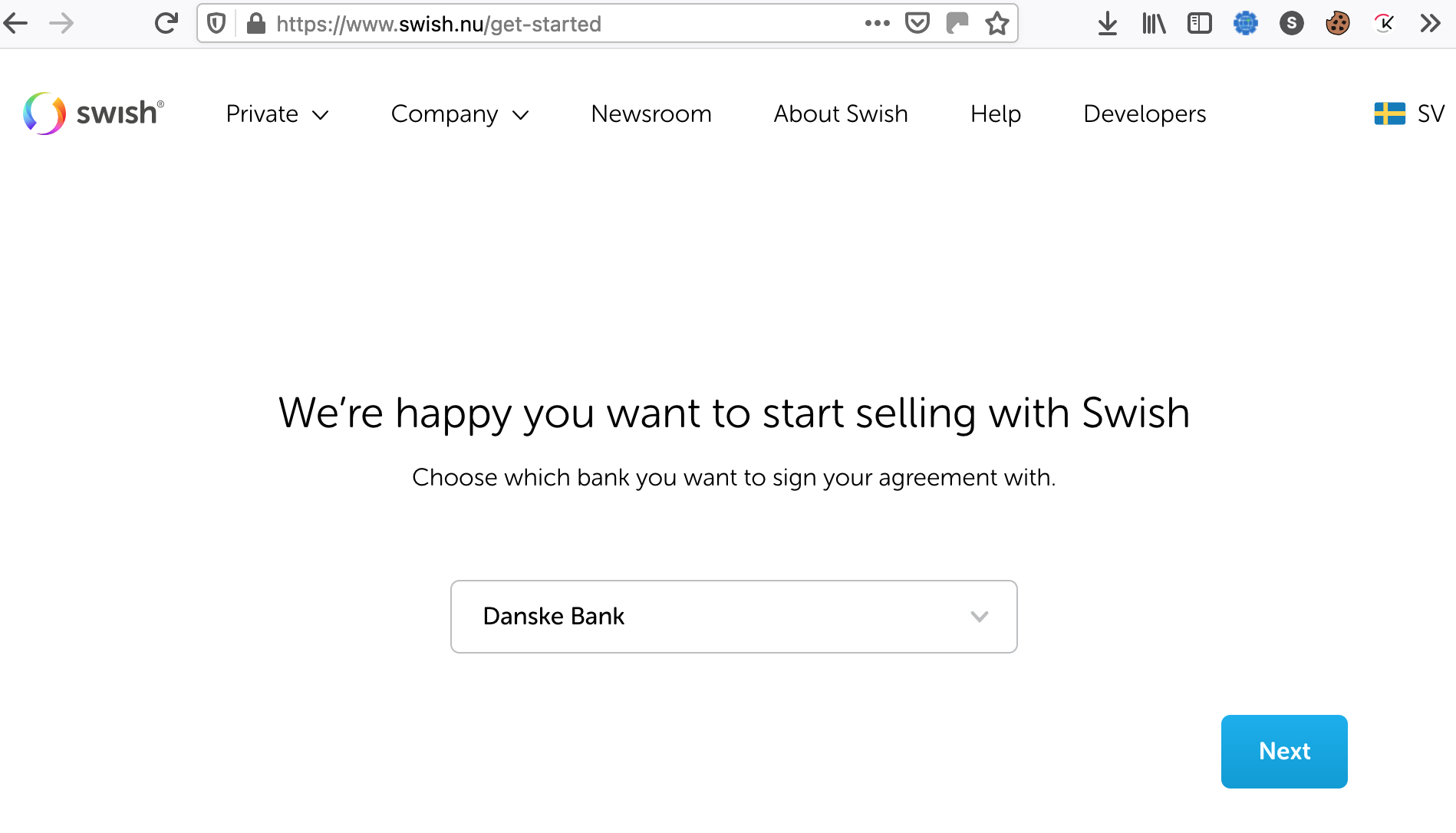Click the cookie extension icon
The width and height of the screenshot is (1456, 833).
tap(1337, 24)
